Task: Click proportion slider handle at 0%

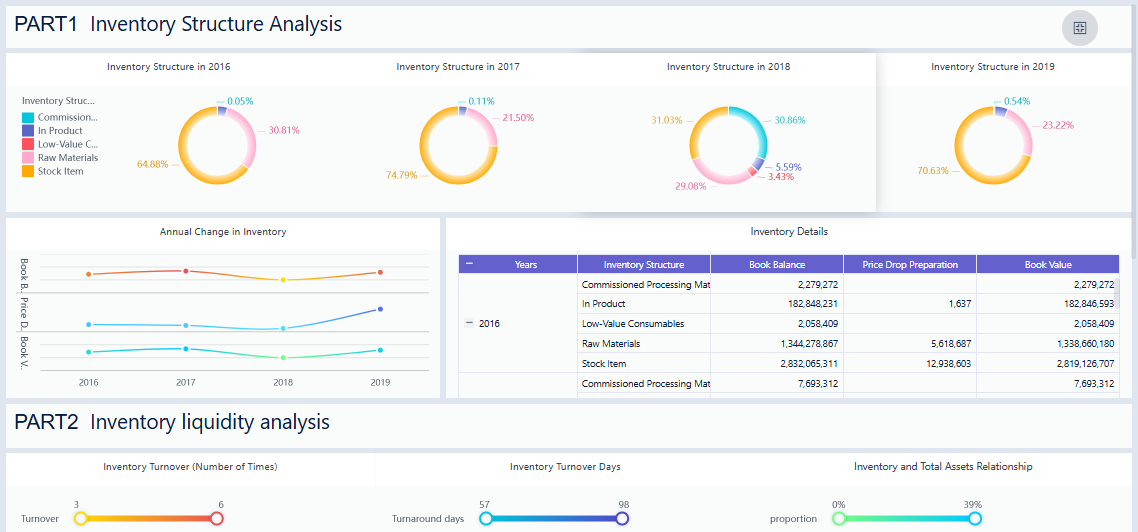Action: (x=839, y=518)
